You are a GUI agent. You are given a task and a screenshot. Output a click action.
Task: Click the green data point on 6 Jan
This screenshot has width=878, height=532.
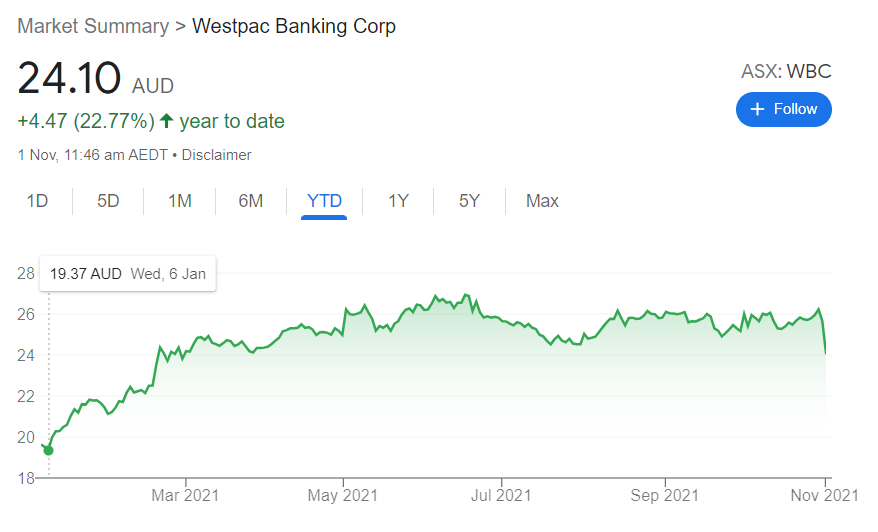click(49, 450)
